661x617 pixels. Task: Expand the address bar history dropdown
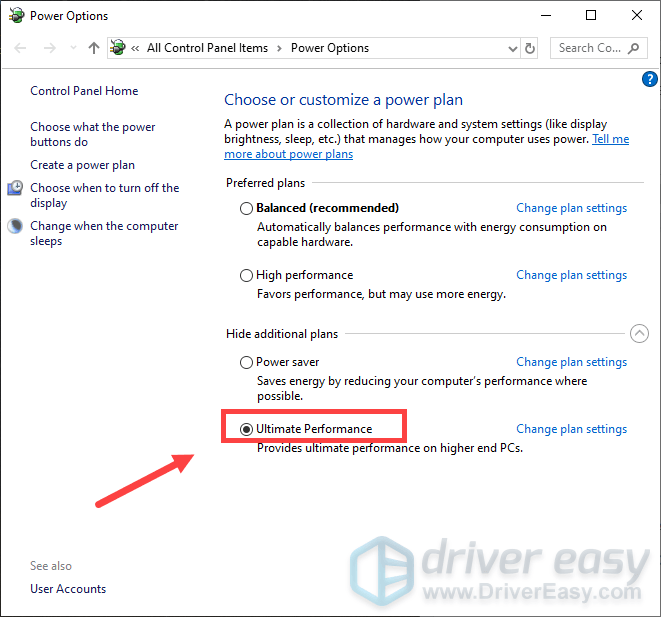513,48
